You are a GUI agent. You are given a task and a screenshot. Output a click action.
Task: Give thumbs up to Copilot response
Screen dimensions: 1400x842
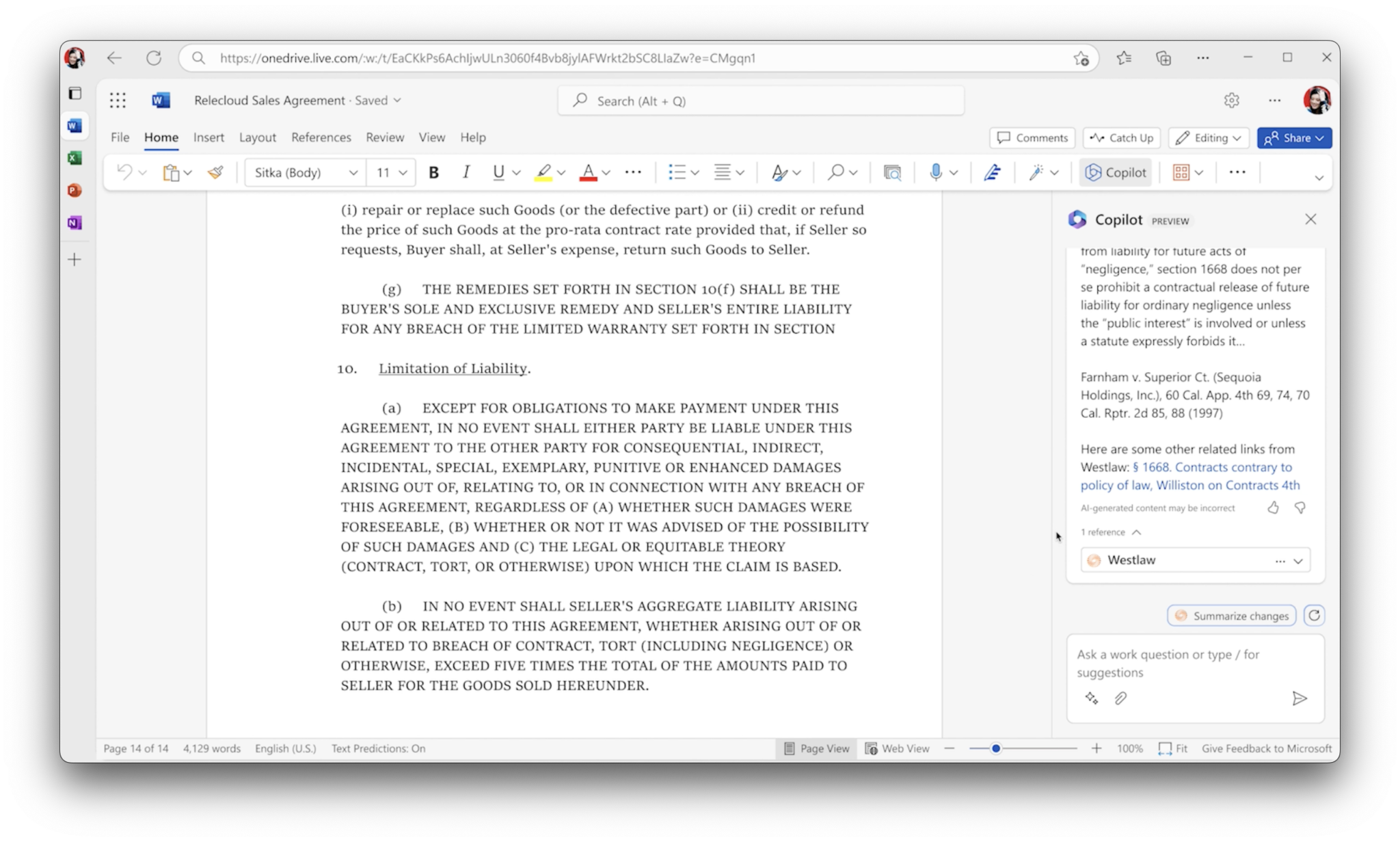(x=1273, y=508)
